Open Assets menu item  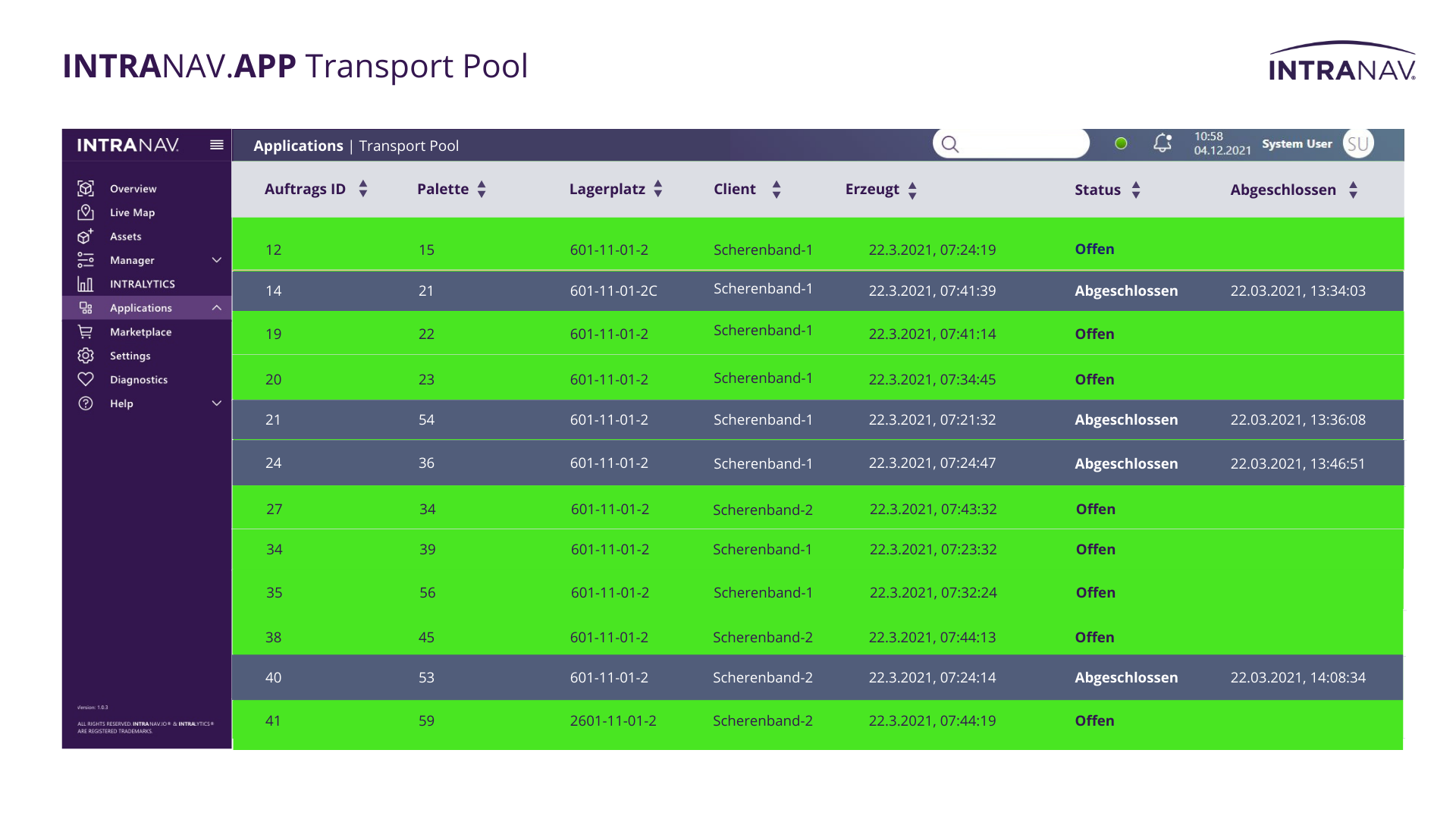pos(126,237)
